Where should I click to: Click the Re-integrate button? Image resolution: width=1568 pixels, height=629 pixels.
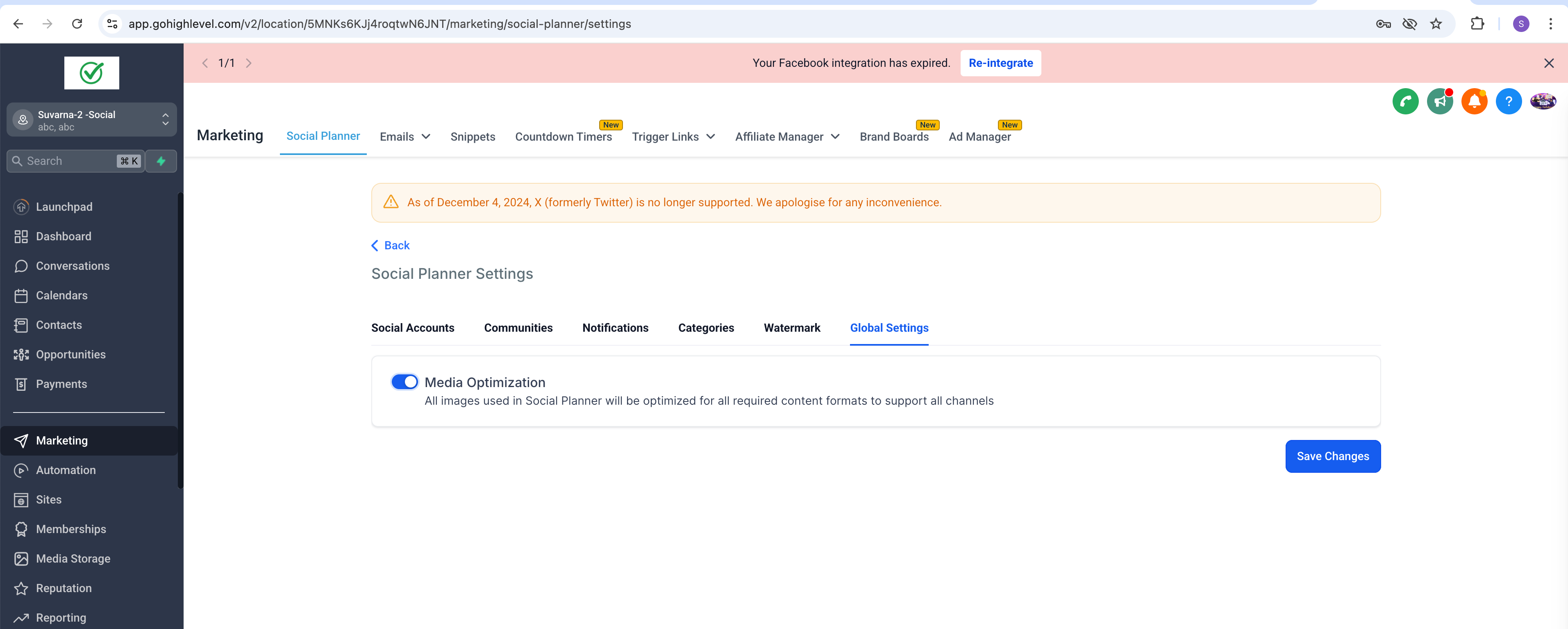click(1000, 63)
